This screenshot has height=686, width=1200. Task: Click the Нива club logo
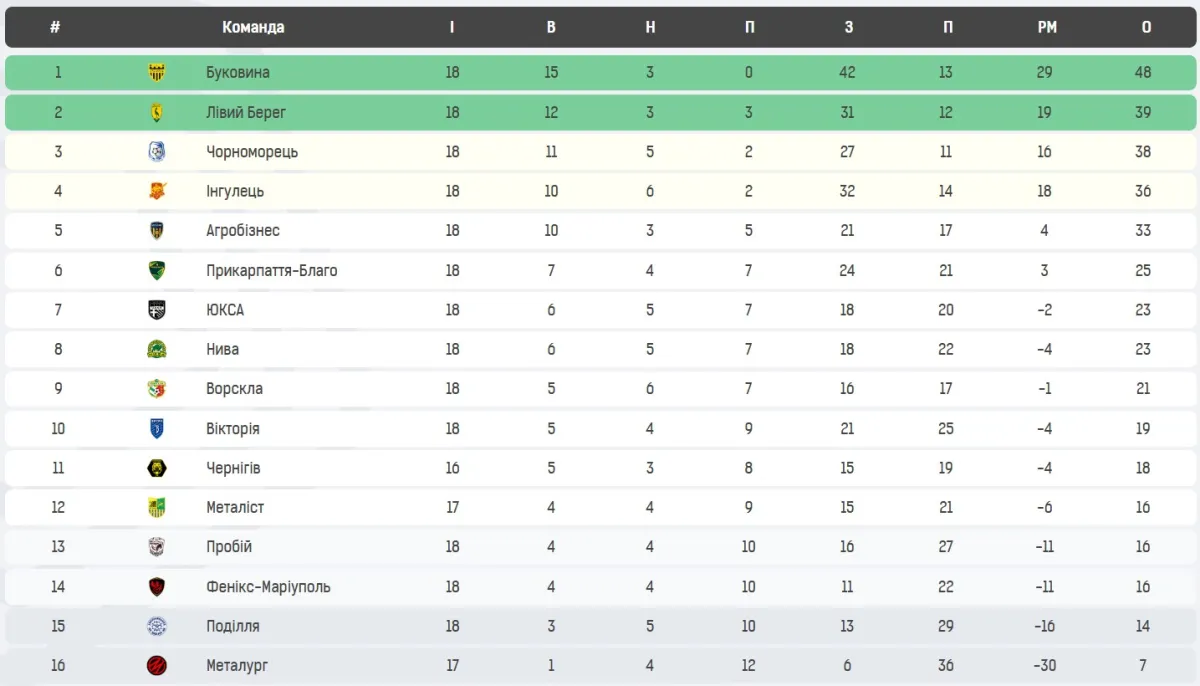157,350
